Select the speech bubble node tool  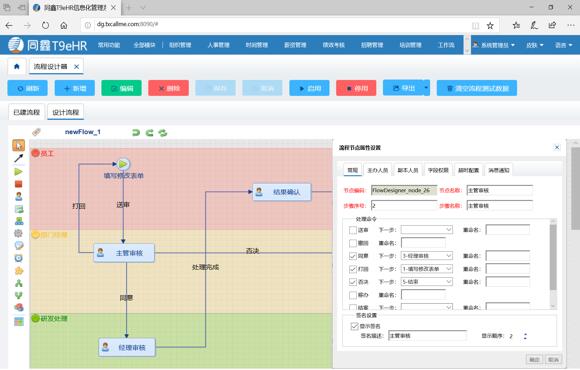(18, 246)
